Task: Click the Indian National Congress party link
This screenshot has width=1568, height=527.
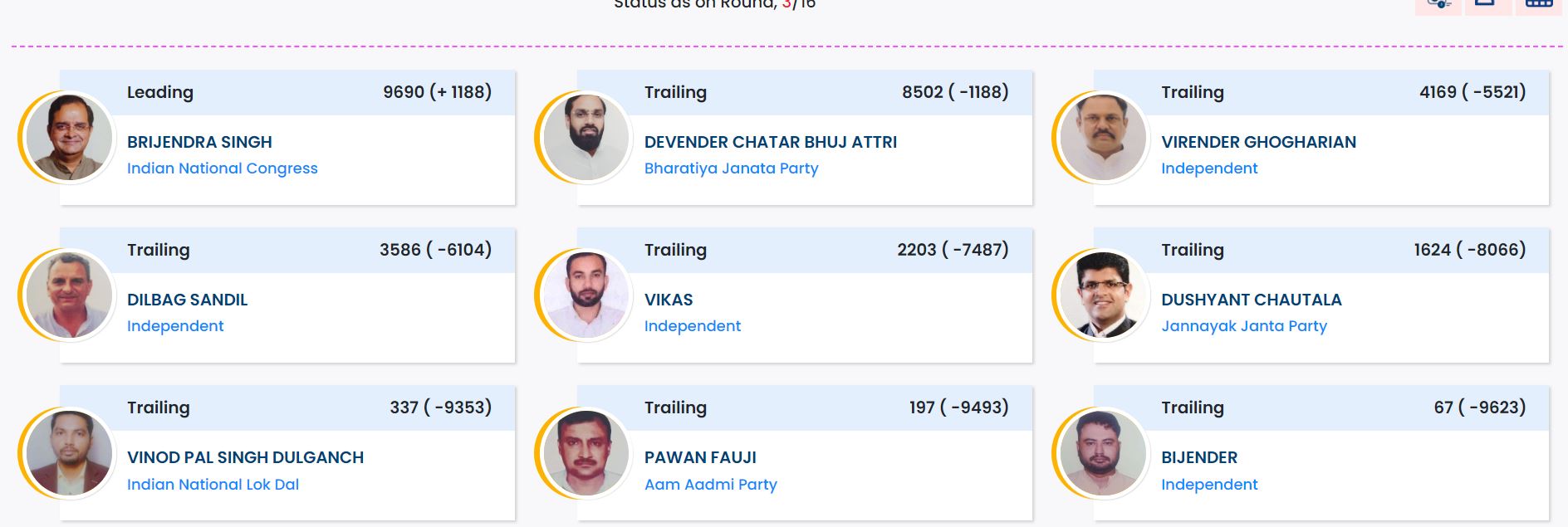Action: (222, 168)
